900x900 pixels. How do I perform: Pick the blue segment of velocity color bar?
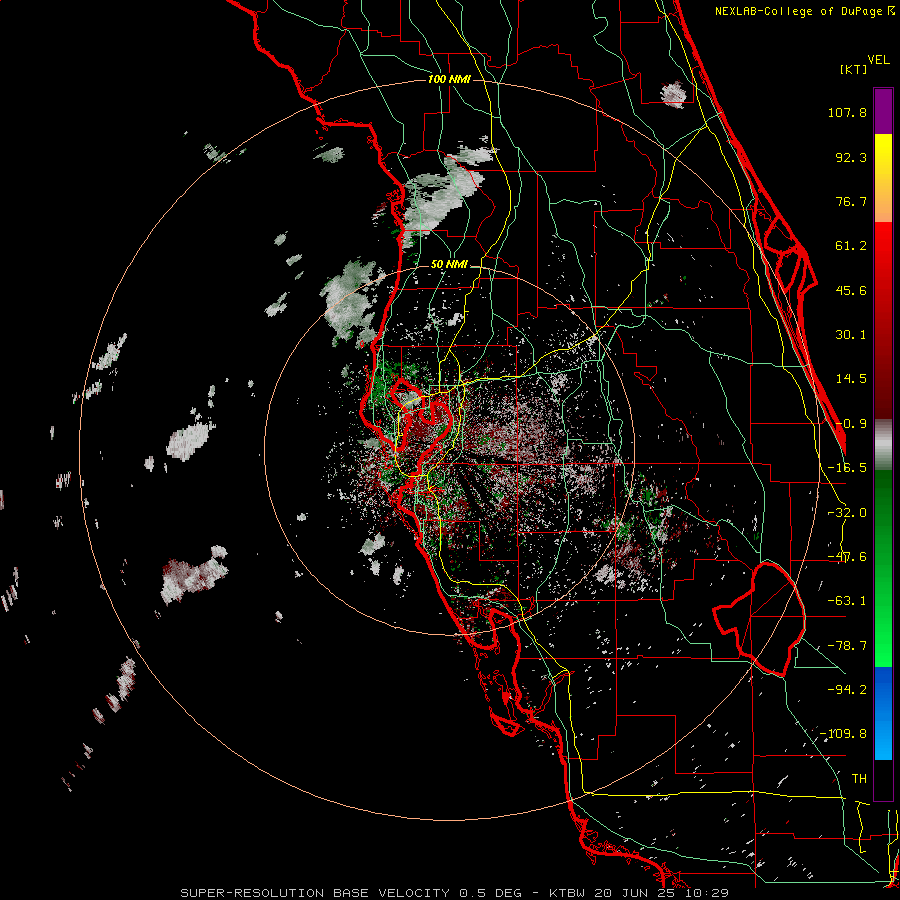pos(883,713)
